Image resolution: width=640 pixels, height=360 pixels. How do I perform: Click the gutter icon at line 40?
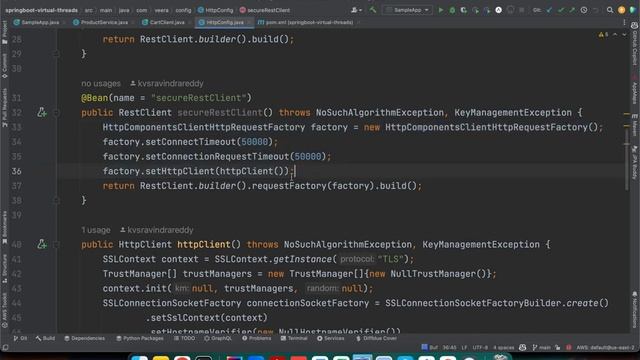tap(42, 244)
